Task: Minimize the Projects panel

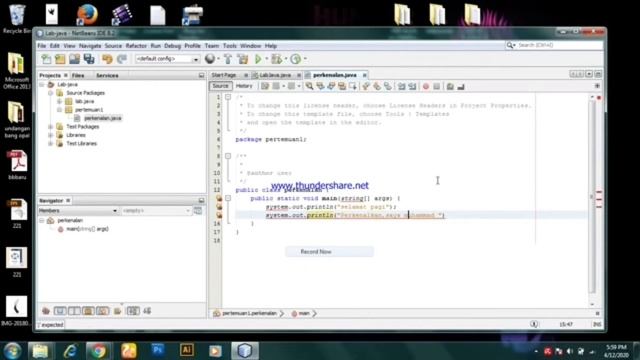Action: pyautogui.click(x=201, y=76)
